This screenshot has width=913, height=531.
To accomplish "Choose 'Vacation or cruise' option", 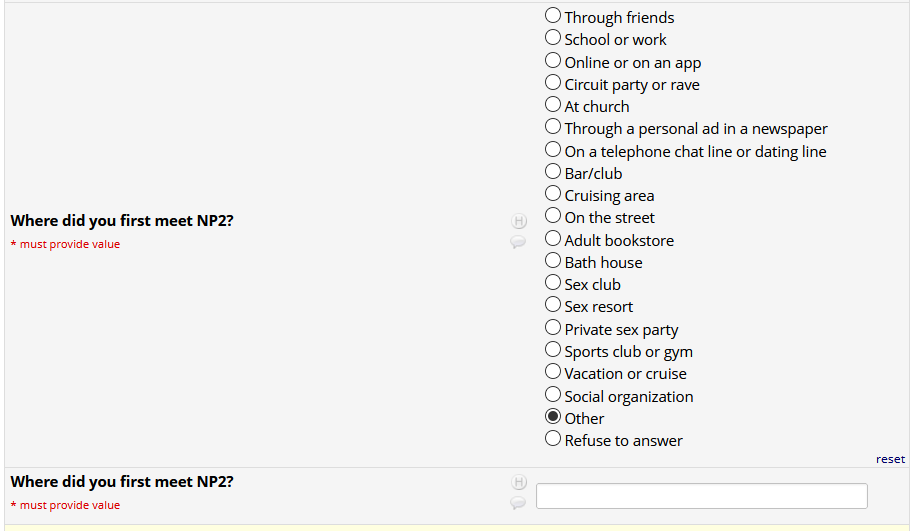I will [553, 372].
